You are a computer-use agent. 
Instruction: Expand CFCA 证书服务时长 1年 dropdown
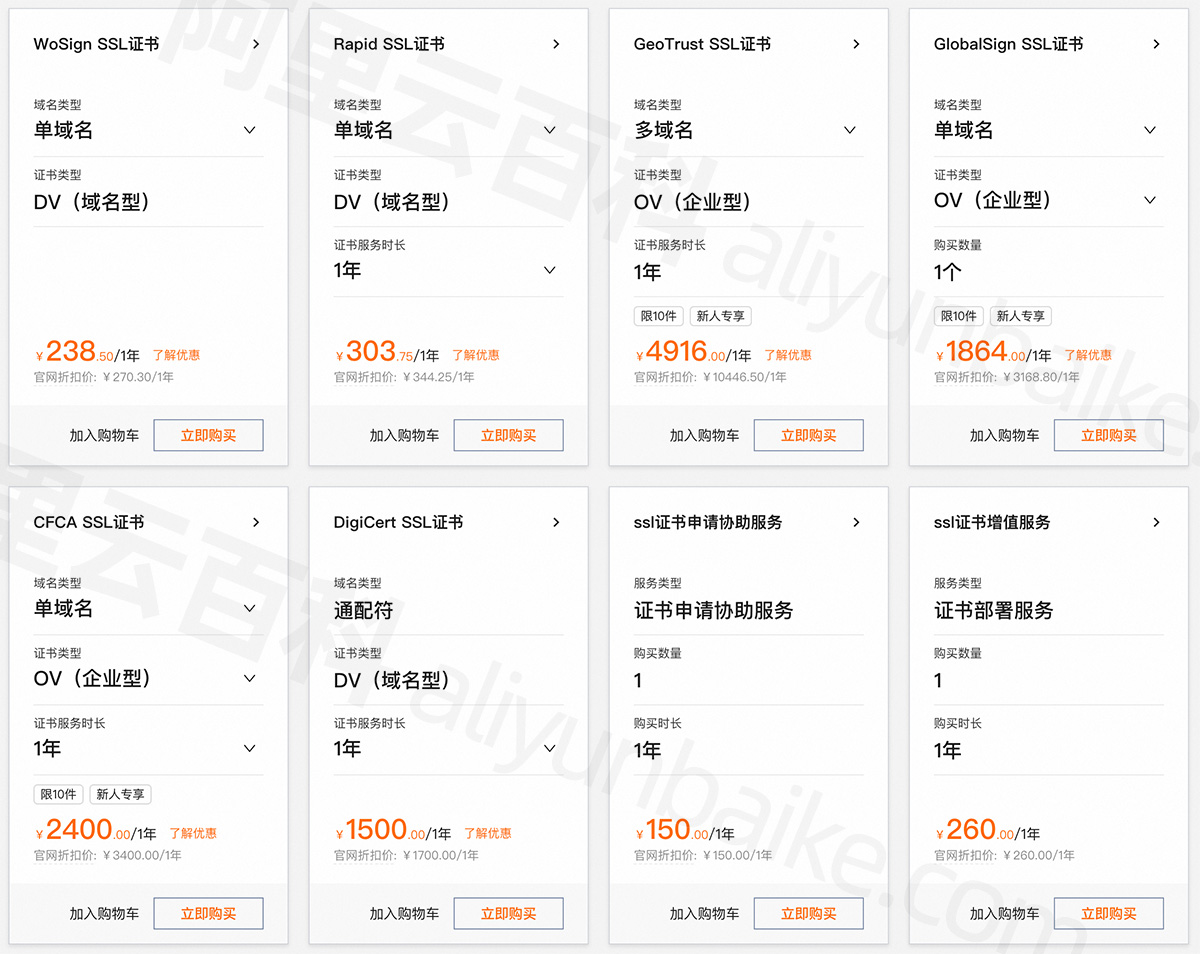[x=250, y=748]
